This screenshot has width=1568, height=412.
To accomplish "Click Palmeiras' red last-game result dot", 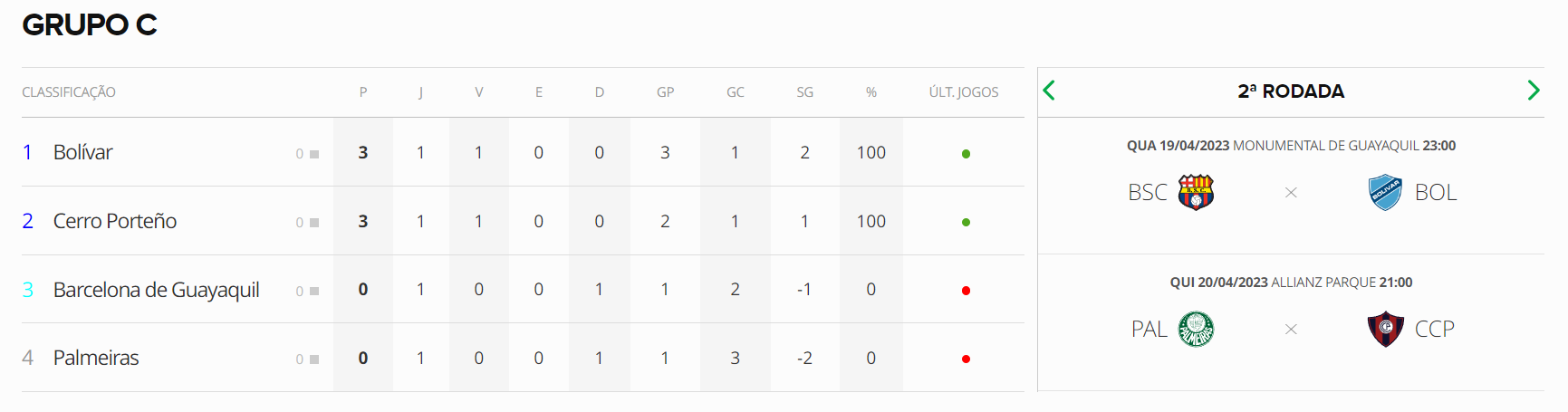I will [966, 359].
